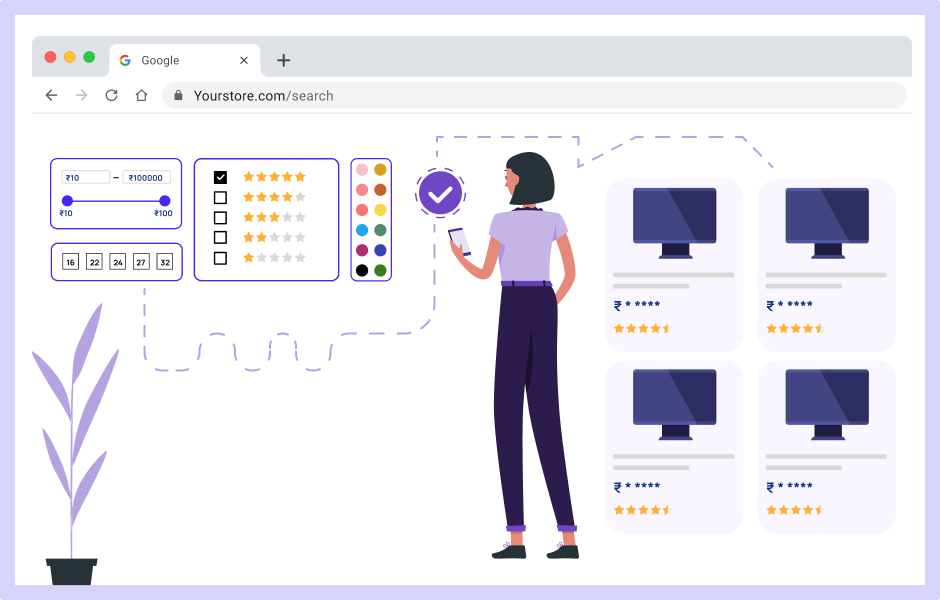940x600 pixels.
Task: Click the green window maximize dot
Action: [89, 57]
